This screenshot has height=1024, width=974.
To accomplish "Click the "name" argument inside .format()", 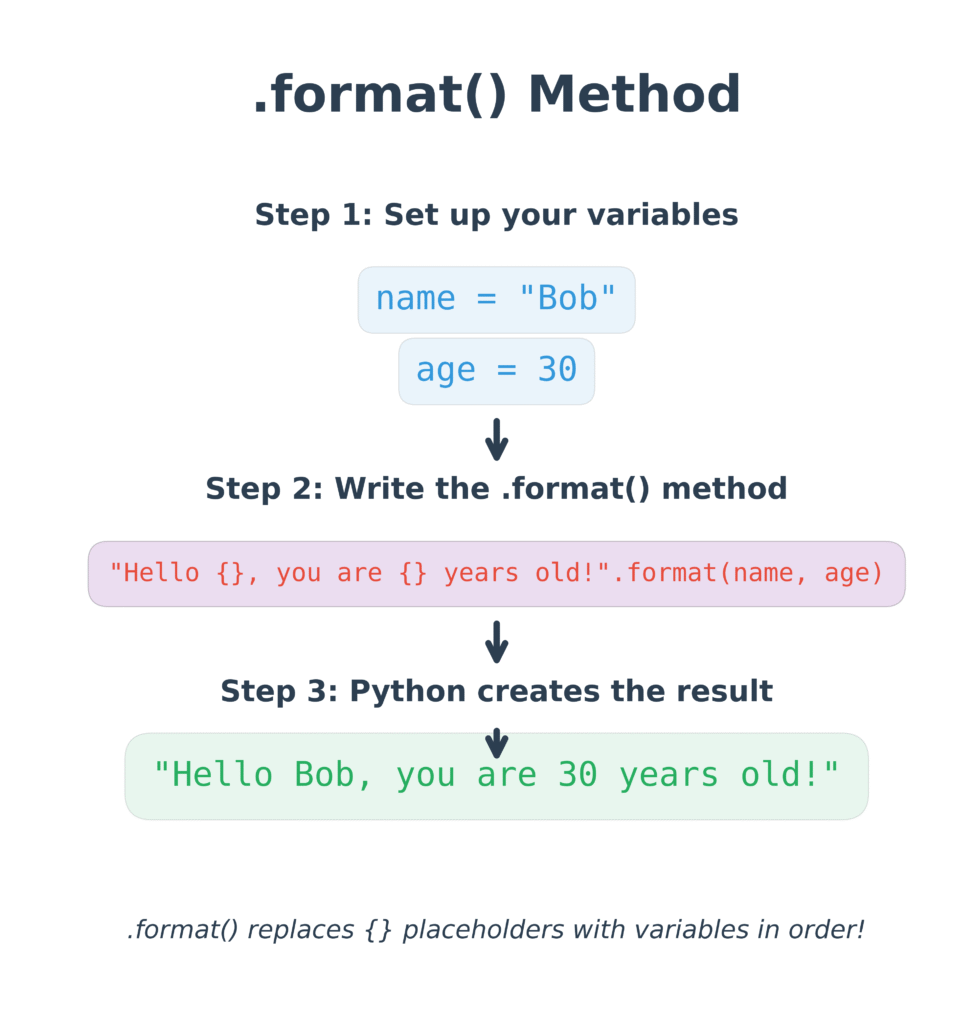I will pos(763,573).
